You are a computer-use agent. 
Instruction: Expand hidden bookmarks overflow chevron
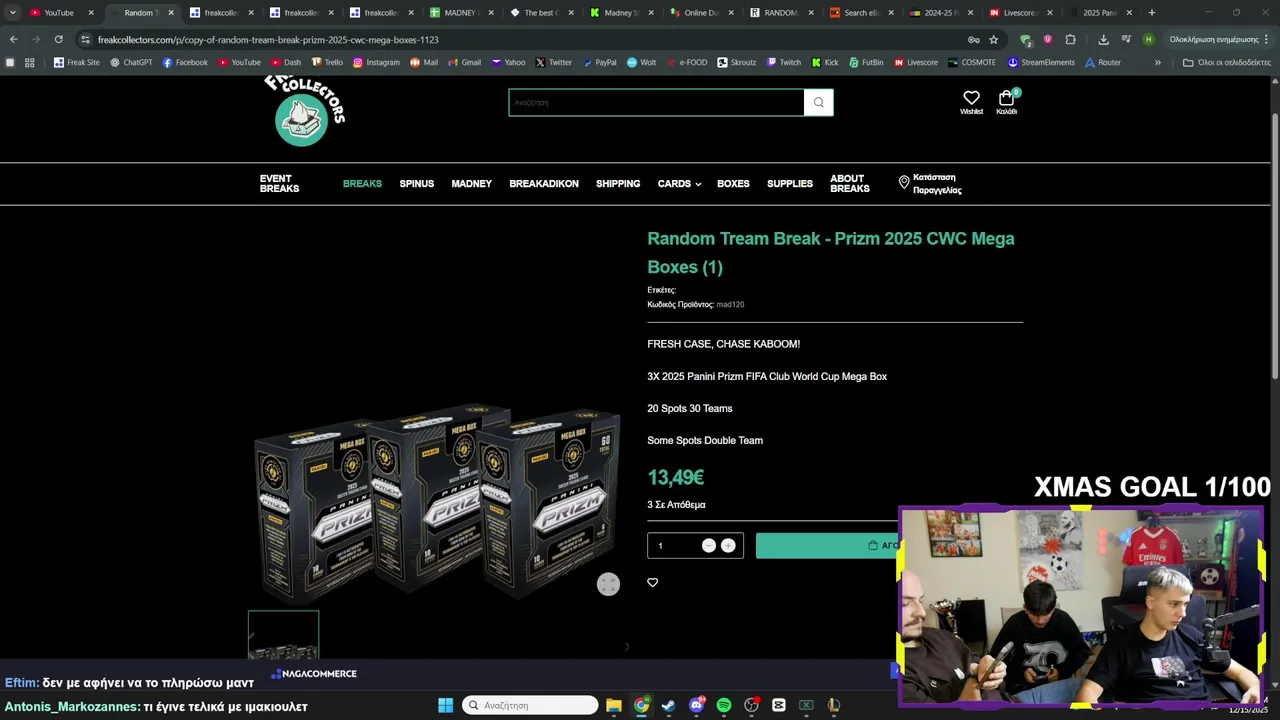coord(1158,62)
